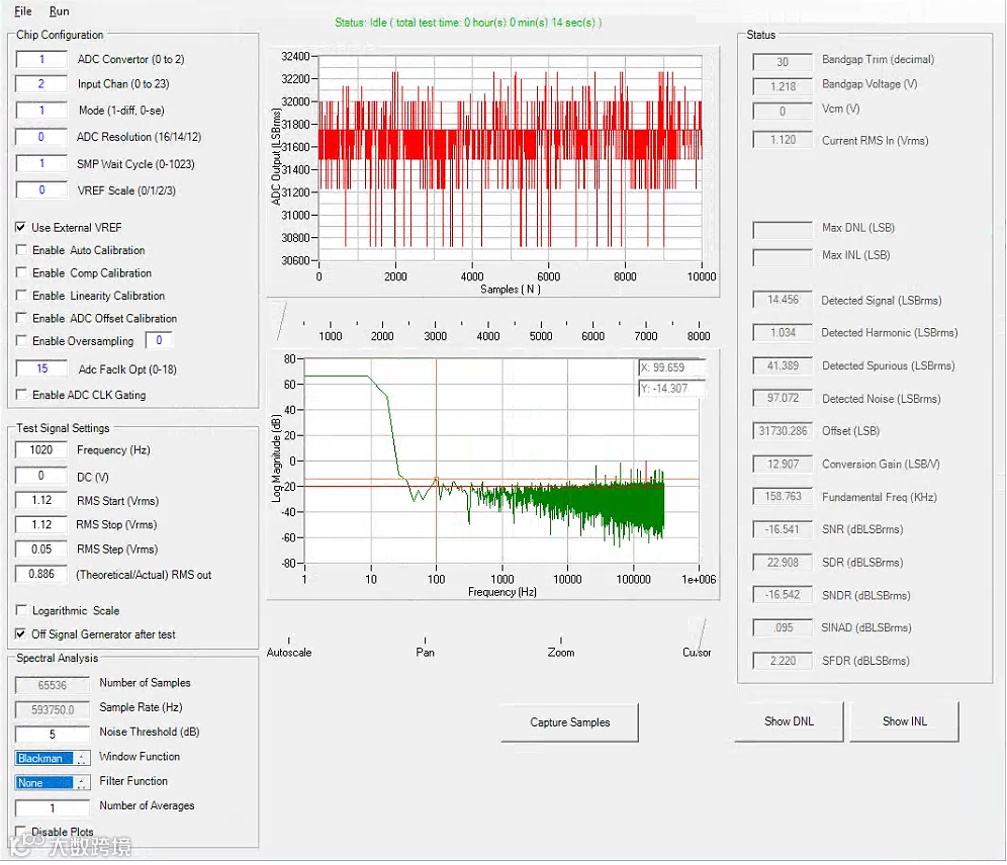The height and width of the screenshot is (865, 1007).
Task: Check the Disable Plots checkbox
Action: (x=21, y=831)
